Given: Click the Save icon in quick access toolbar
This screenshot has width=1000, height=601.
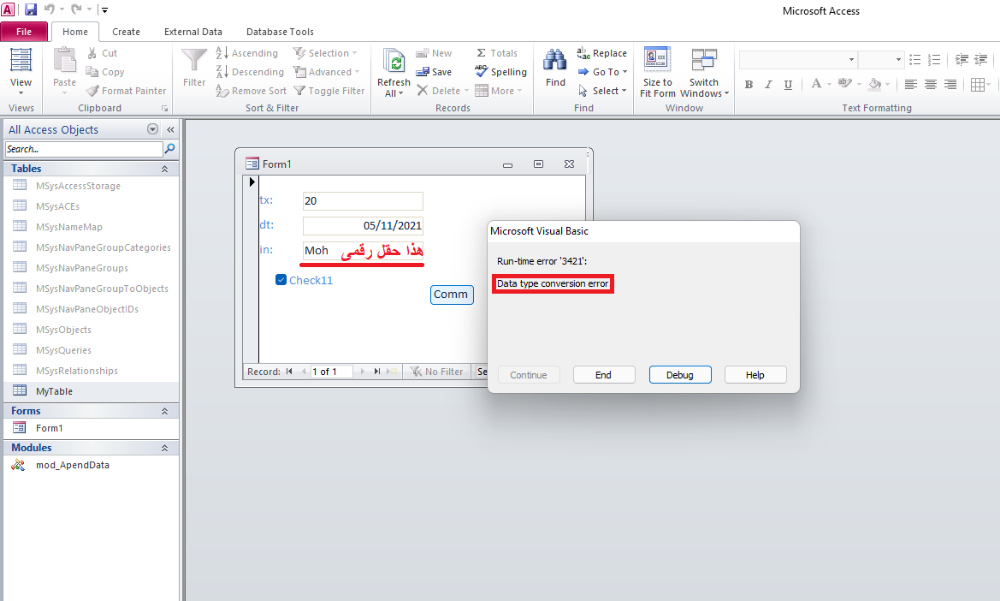Looking at the screenshot, I should tap(31, 10).
